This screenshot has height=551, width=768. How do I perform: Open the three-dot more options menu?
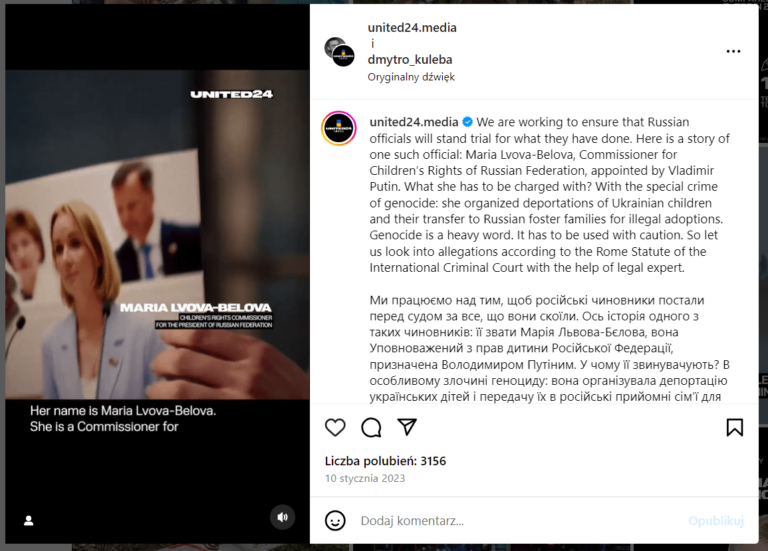point(733,51)
